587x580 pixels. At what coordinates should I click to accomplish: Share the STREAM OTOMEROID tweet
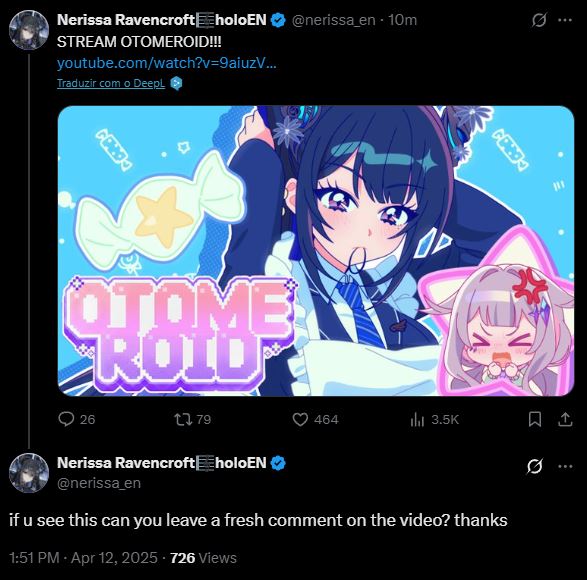pyautogui.click(x=565, y=419)
